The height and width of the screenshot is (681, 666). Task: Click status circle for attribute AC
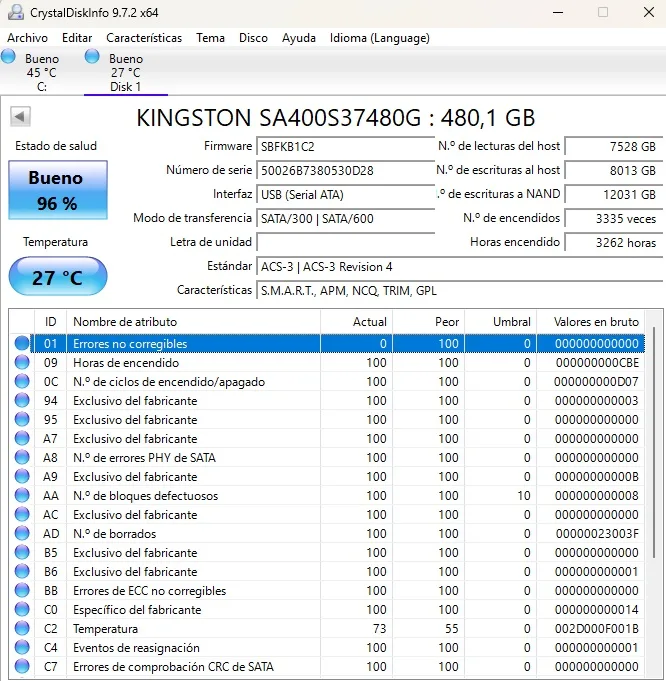click(x=22, y=515)
